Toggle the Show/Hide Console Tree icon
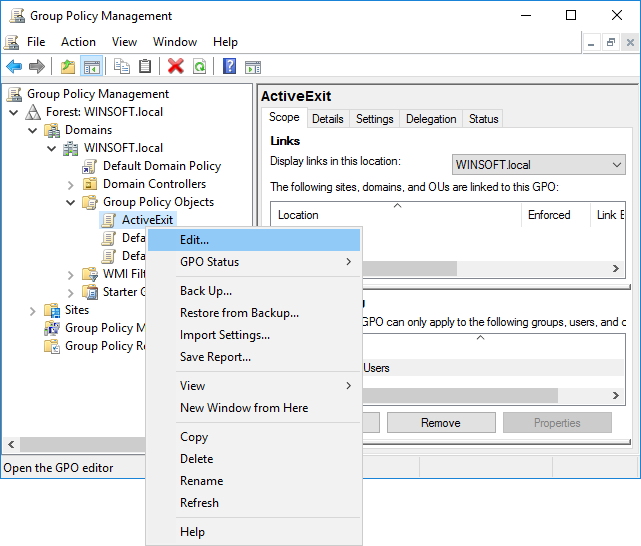 pyautogui.click(x=92, y=66)
